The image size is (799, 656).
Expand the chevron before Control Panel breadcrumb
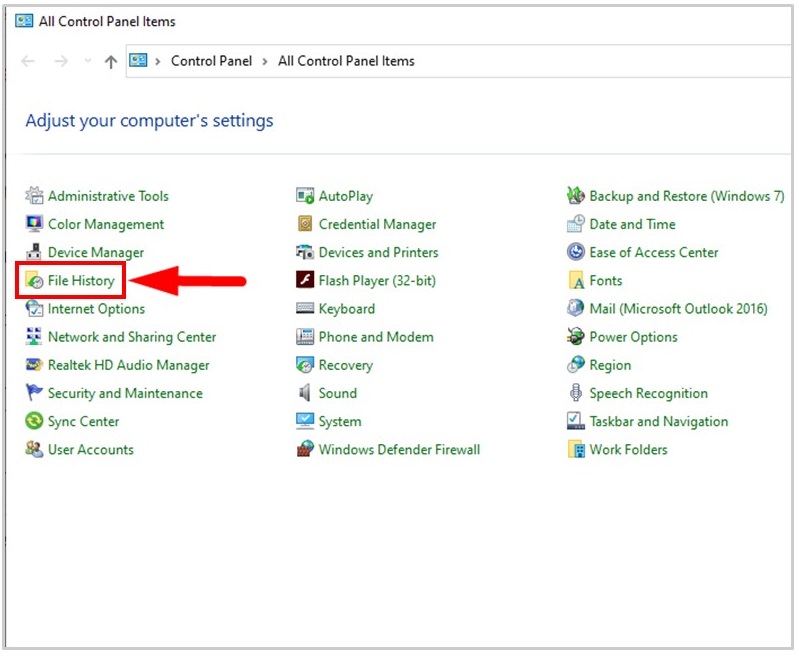point(158,61)
